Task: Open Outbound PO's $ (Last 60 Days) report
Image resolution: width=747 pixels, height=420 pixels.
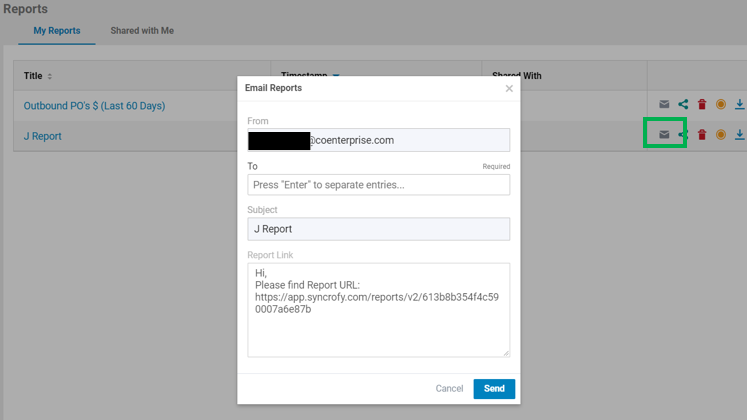Action: pyautogui.click(x=94, y=106)
